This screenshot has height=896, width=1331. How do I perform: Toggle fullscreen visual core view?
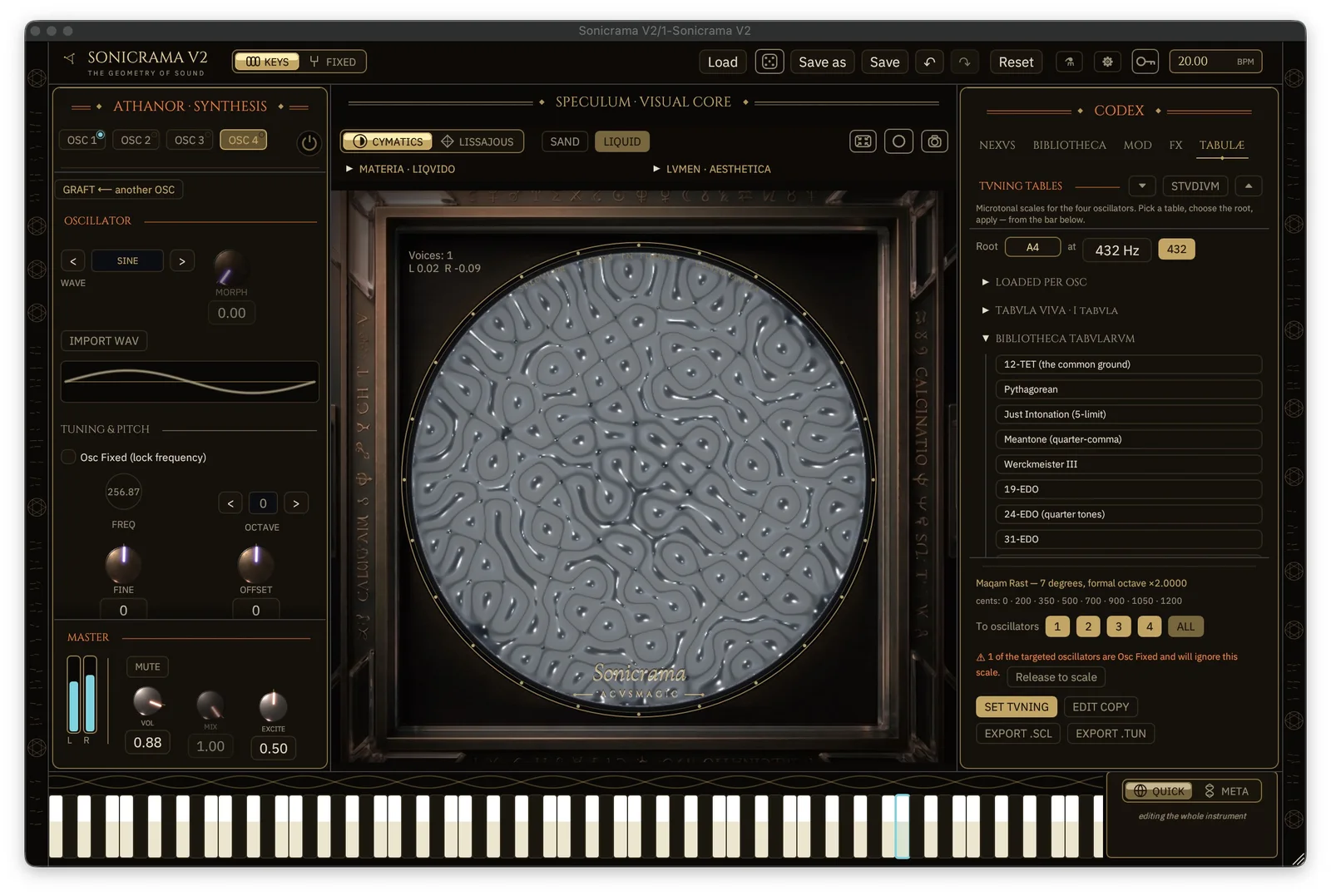[x=863, y=141]
